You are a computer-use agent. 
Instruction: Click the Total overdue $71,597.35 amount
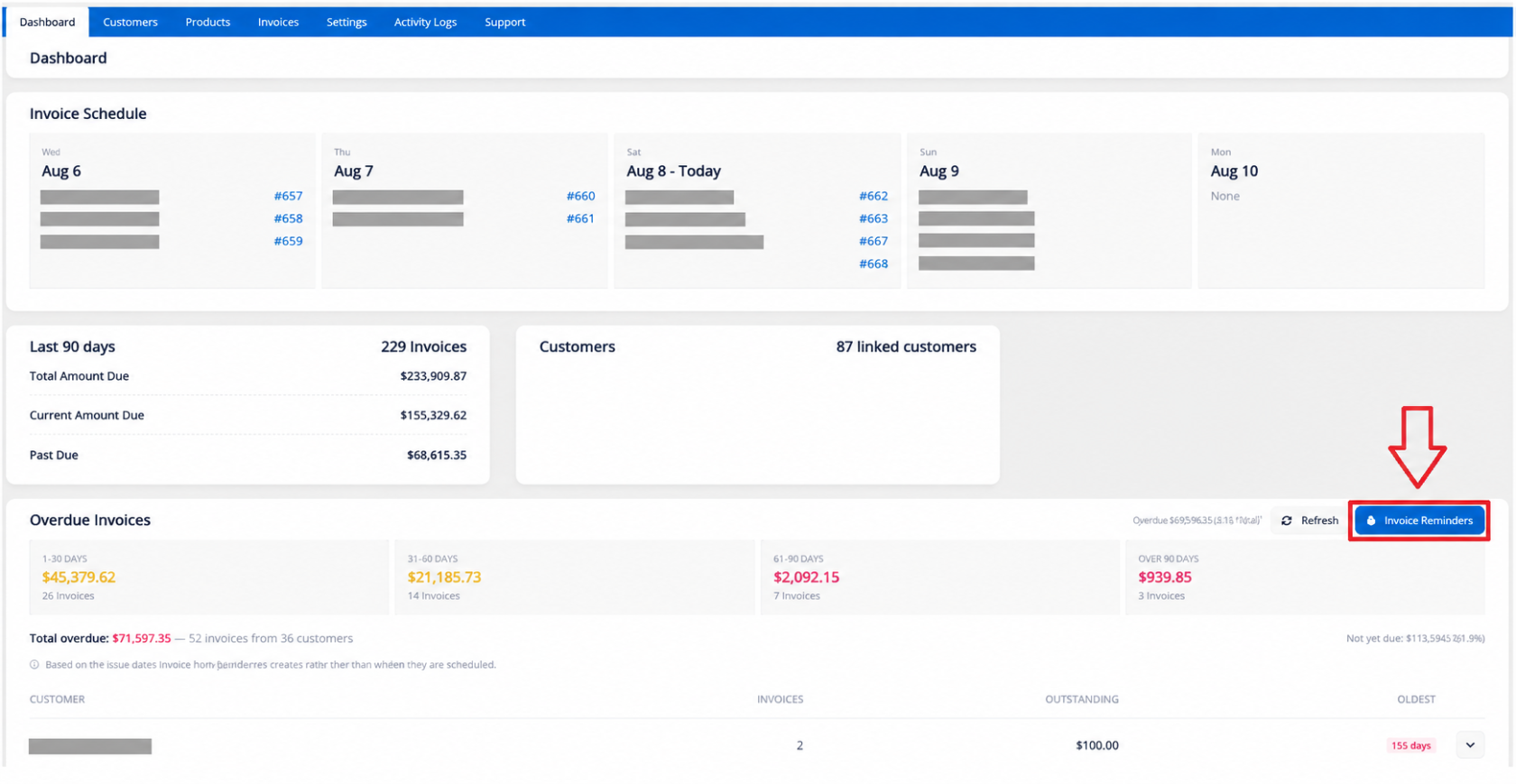(142, 638)
